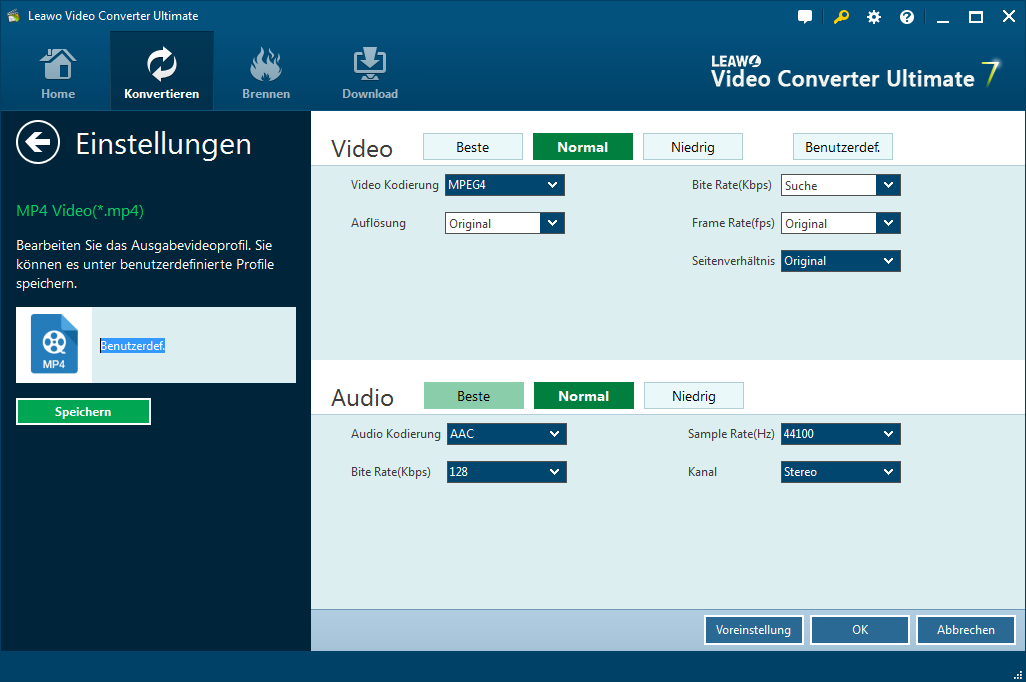
Task: Click the help question mark icon
Action: coord(907,17)
